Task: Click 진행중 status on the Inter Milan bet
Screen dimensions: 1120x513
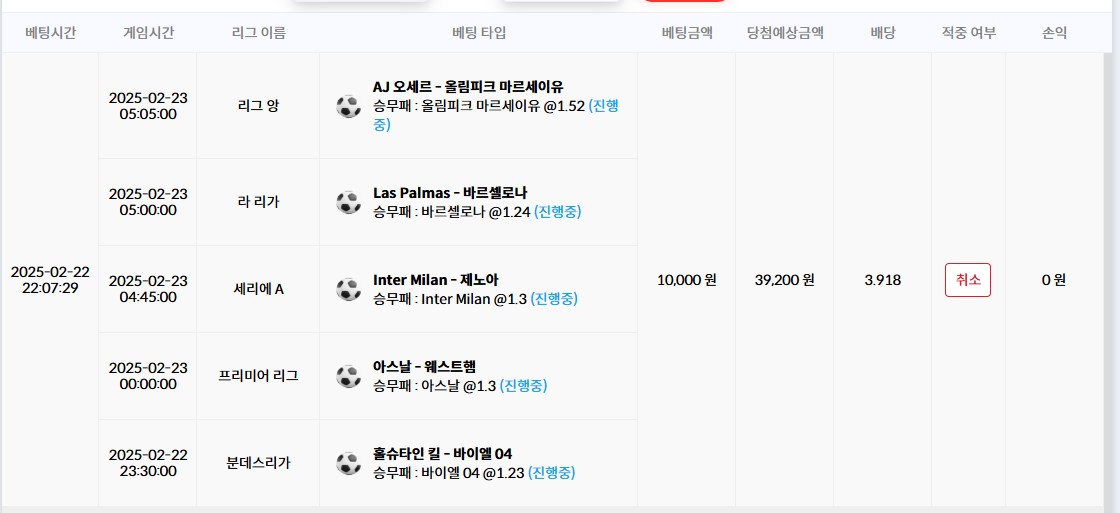Action: [553, 299]
